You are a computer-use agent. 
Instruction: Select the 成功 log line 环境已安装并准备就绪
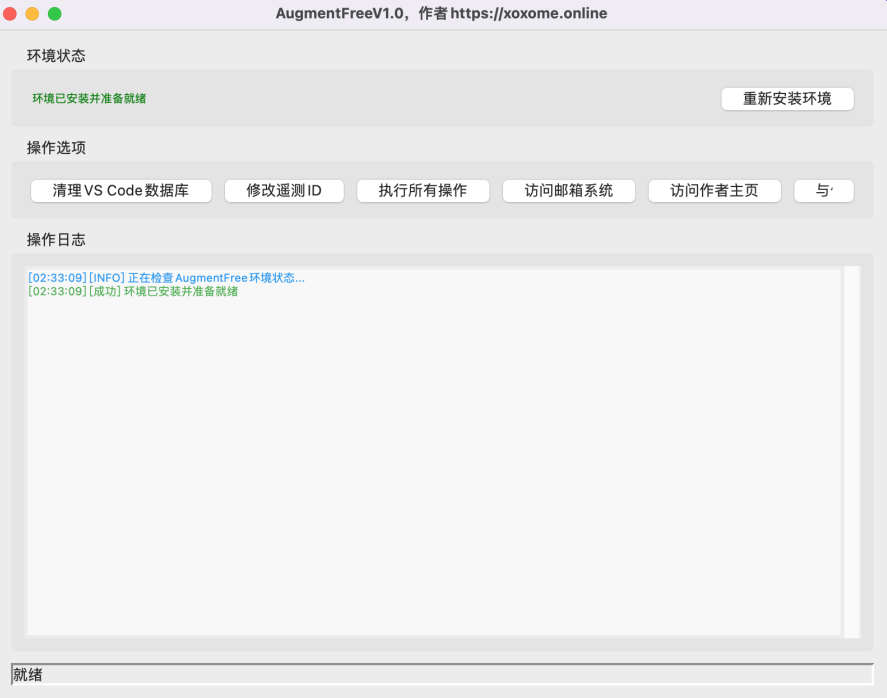click(133, 291)
